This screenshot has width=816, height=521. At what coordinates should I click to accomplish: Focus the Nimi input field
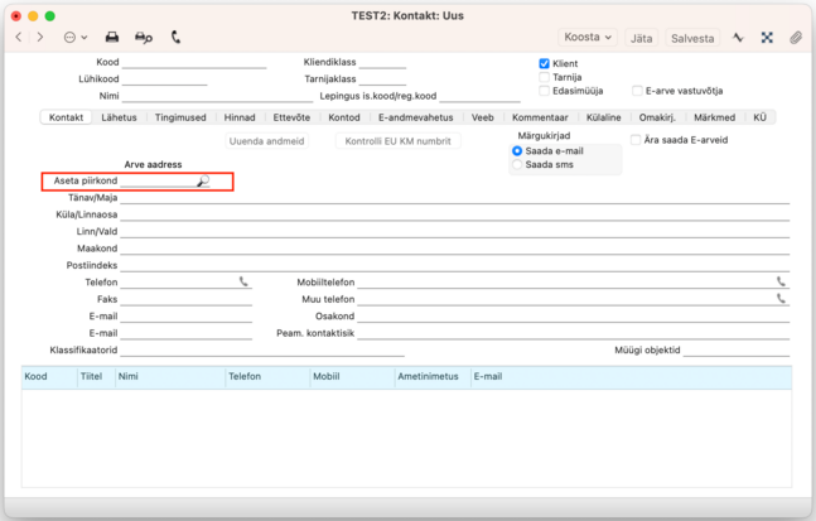pyautogui.click(x=218, y=96)
